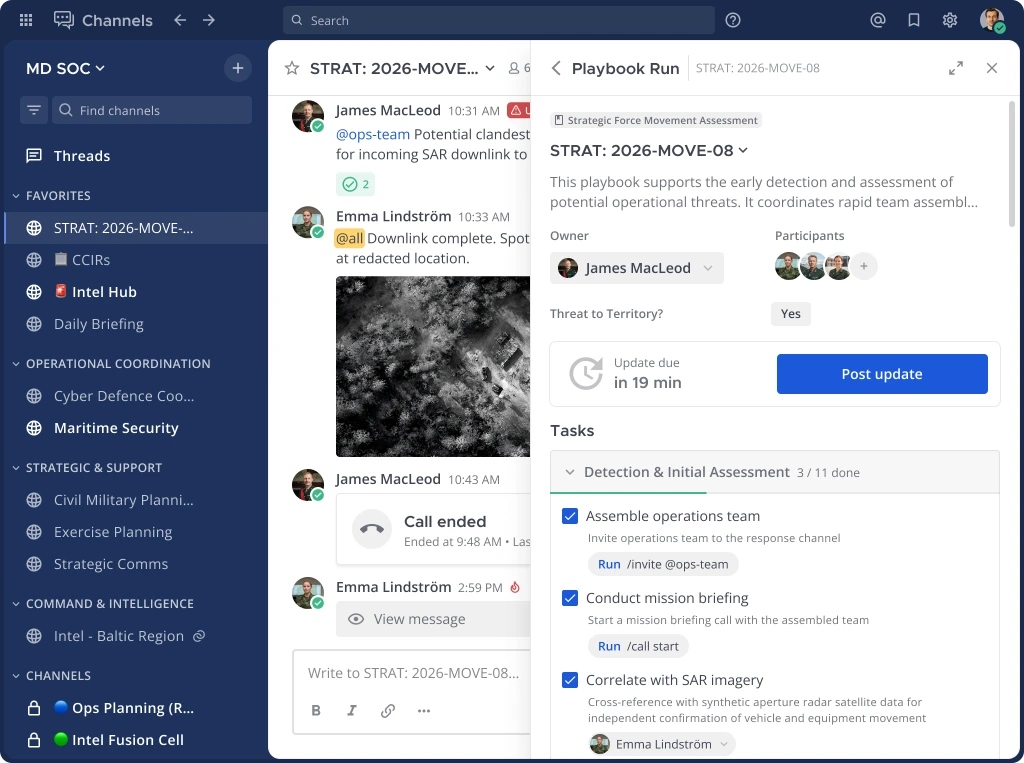Go forward with the history right arrow

209,20
